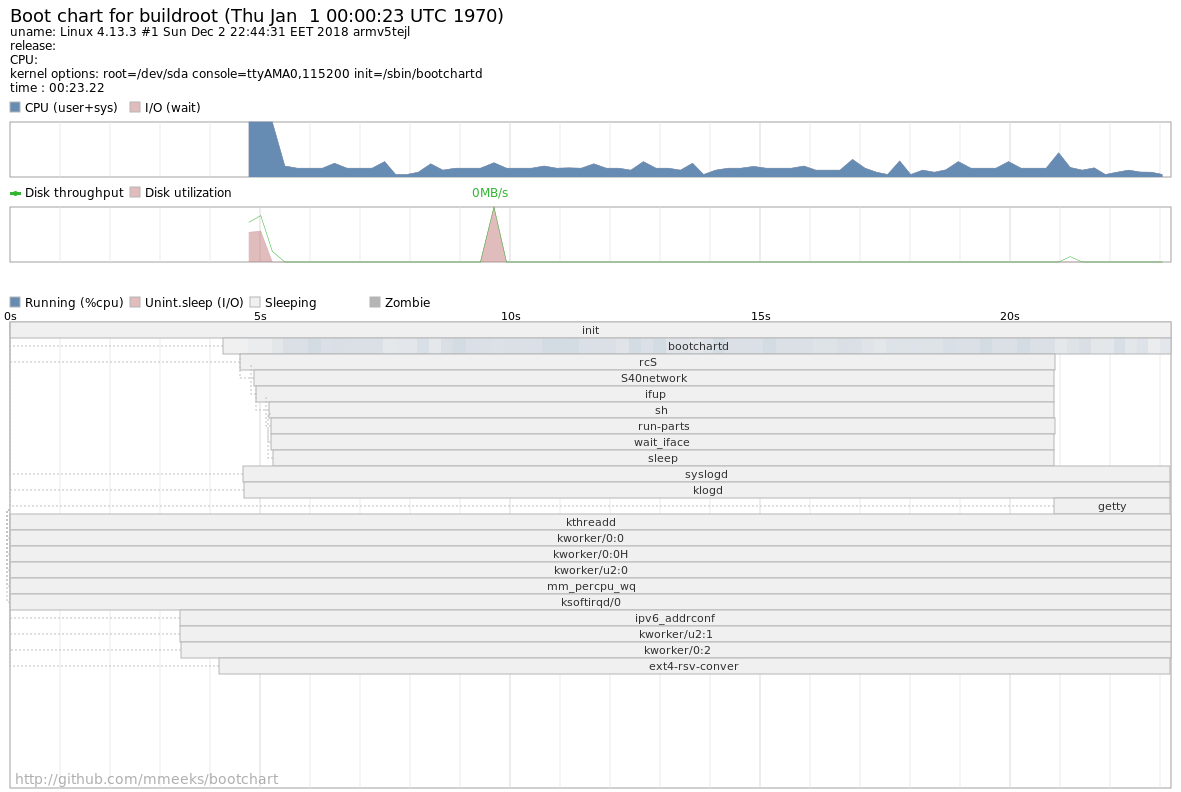This screenshot has height=792, width=1181.
Task: Click the Running (%cpu) legend swatch
Action: tap(14, 301)
